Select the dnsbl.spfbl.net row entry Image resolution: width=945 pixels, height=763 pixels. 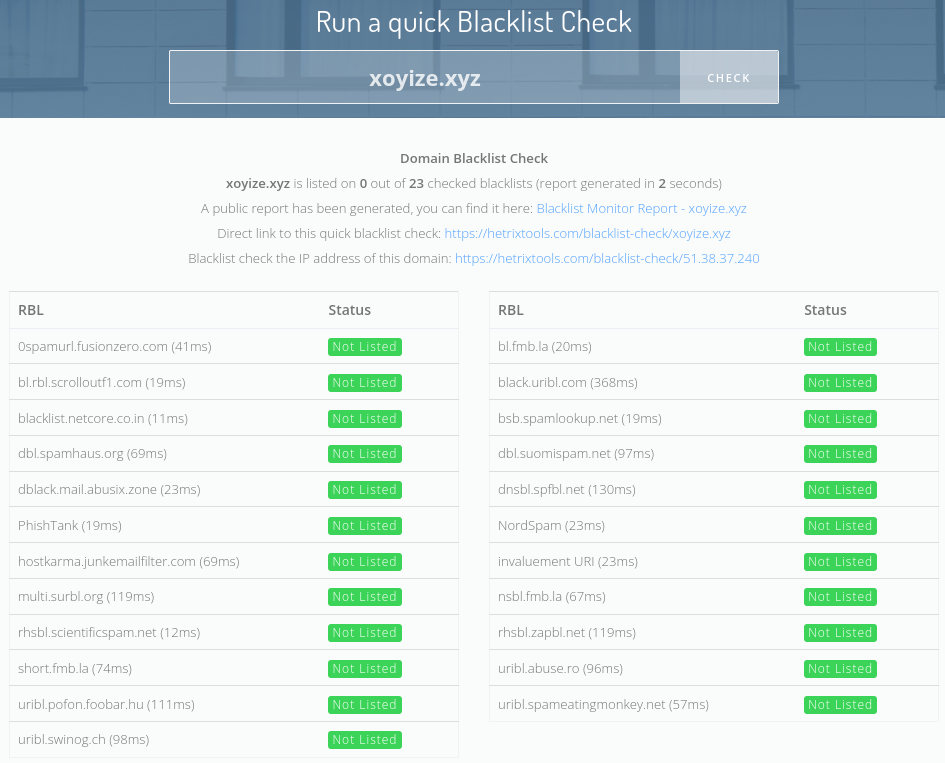[x=566, y=490]
